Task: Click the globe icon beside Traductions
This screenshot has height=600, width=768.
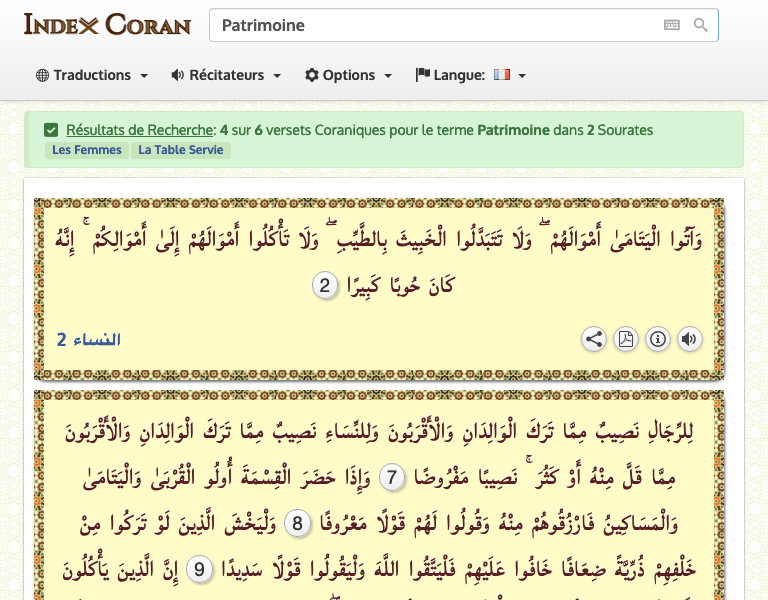Action: pos(43,75)
